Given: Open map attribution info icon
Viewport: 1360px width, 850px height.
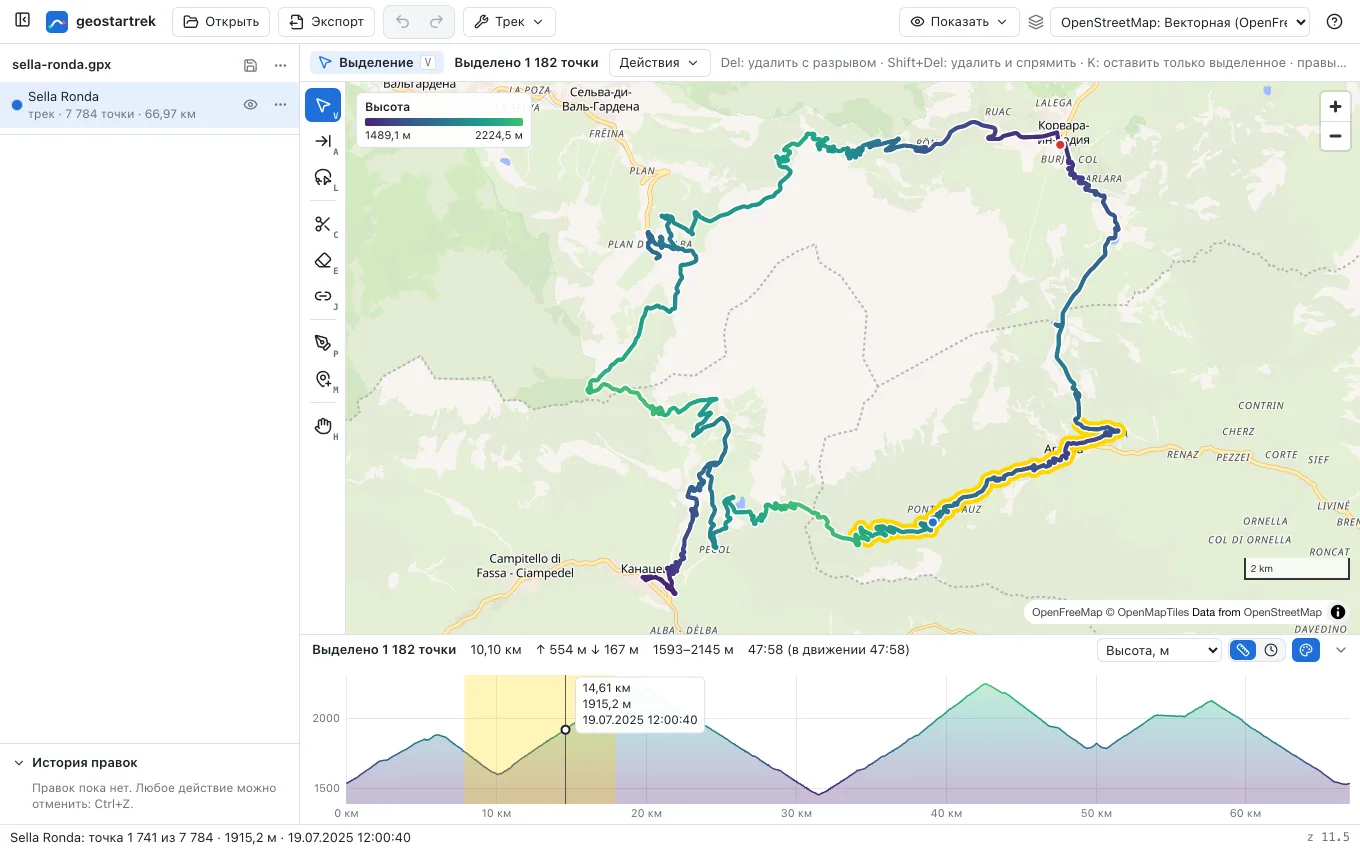Looking at the screenshot, I should pos(1338,612).
